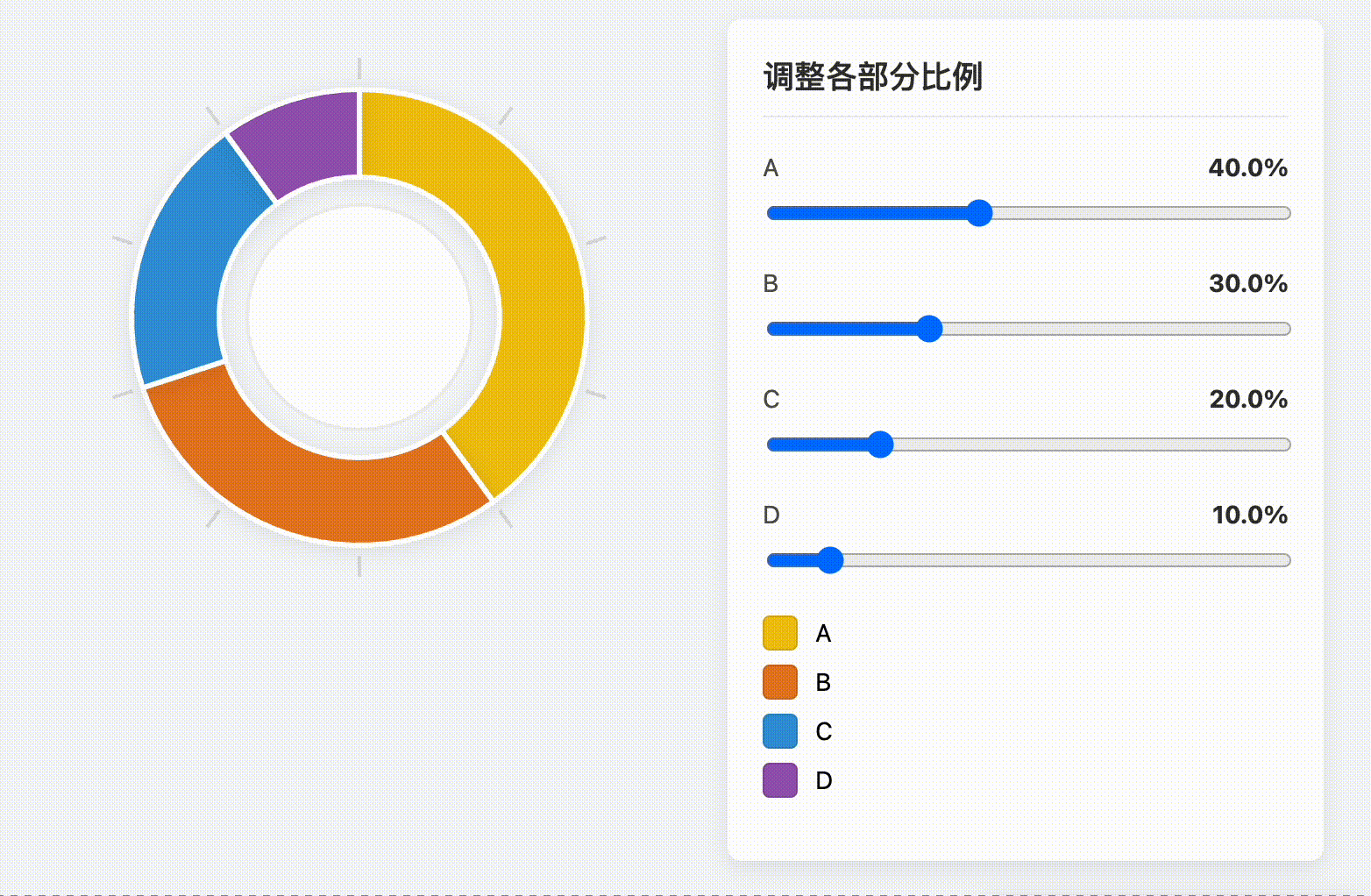Click the 调整各部分比例 panel heading

coord(872,77)
